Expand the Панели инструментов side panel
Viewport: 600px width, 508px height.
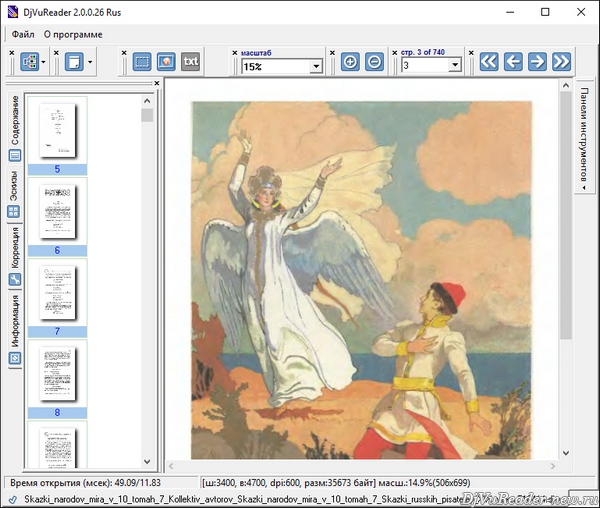tap(584, 138)
